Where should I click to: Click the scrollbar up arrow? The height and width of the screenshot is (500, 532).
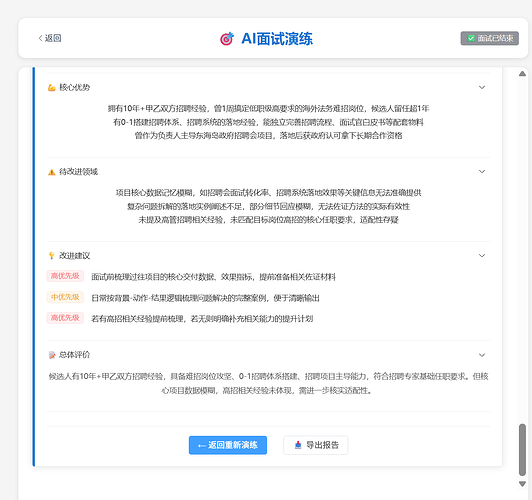(522, 74)
